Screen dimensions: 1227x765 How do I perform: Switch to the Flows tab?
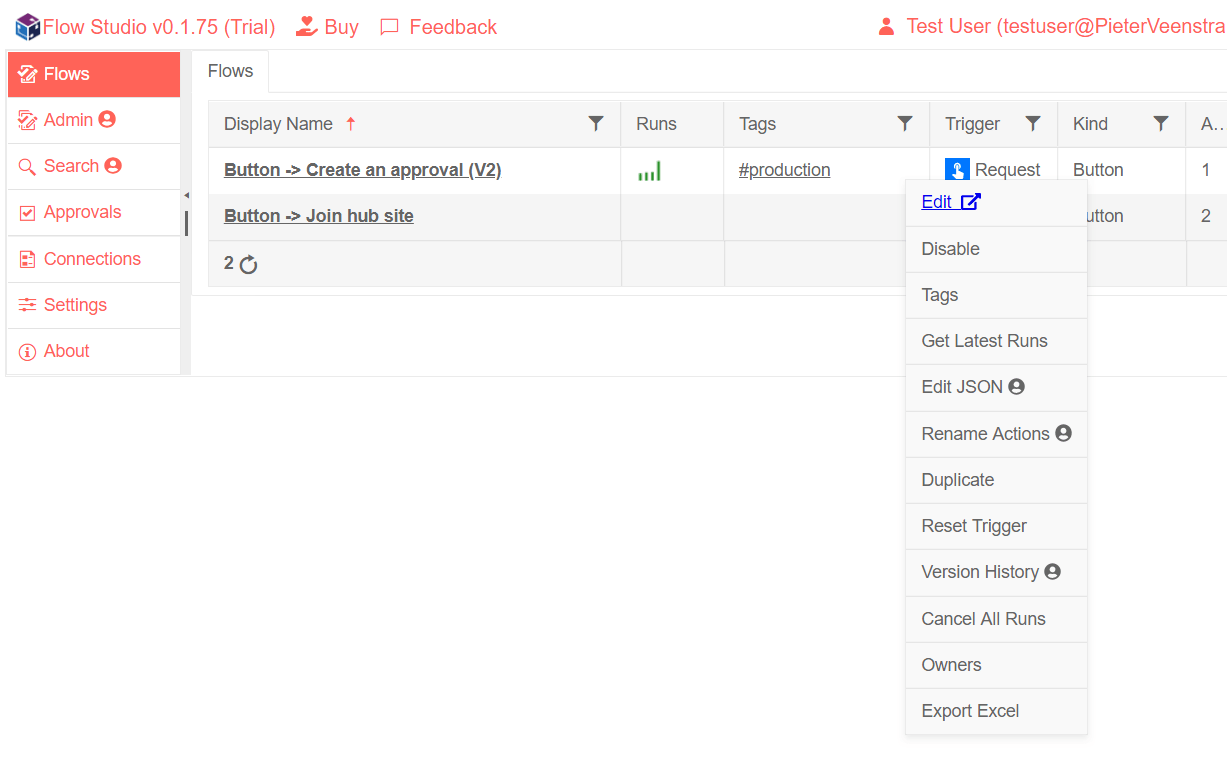(230, 71)
